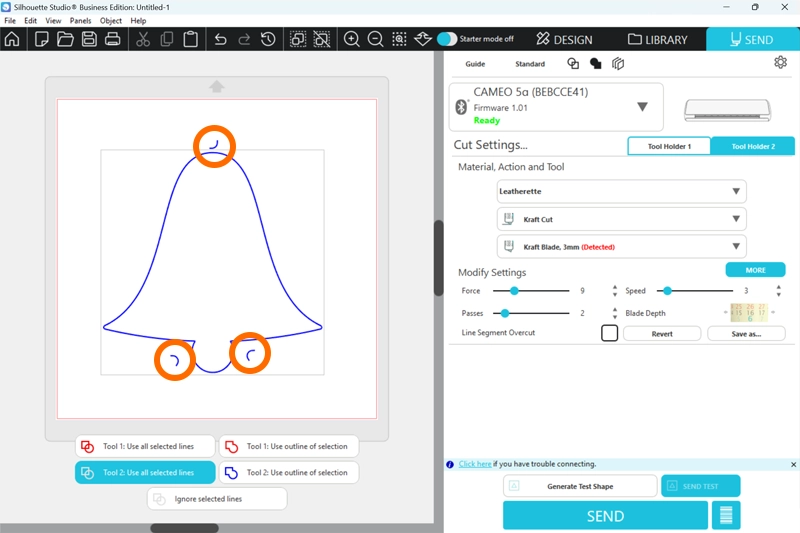Open the Send panel settings gear
Viewport: 800px width, 533px height.
[x=780, y=63]
